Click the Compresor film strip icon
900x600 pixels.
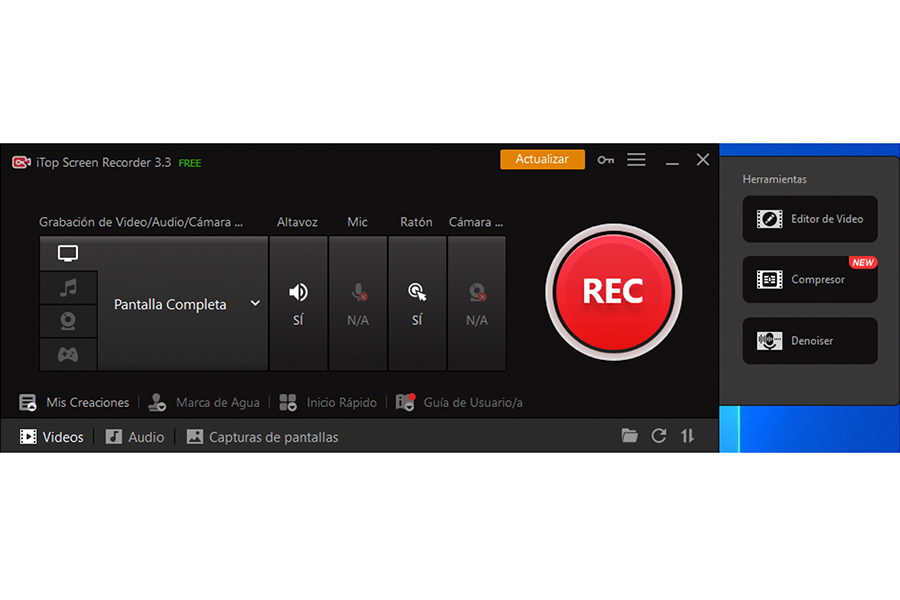coord(769,280)
